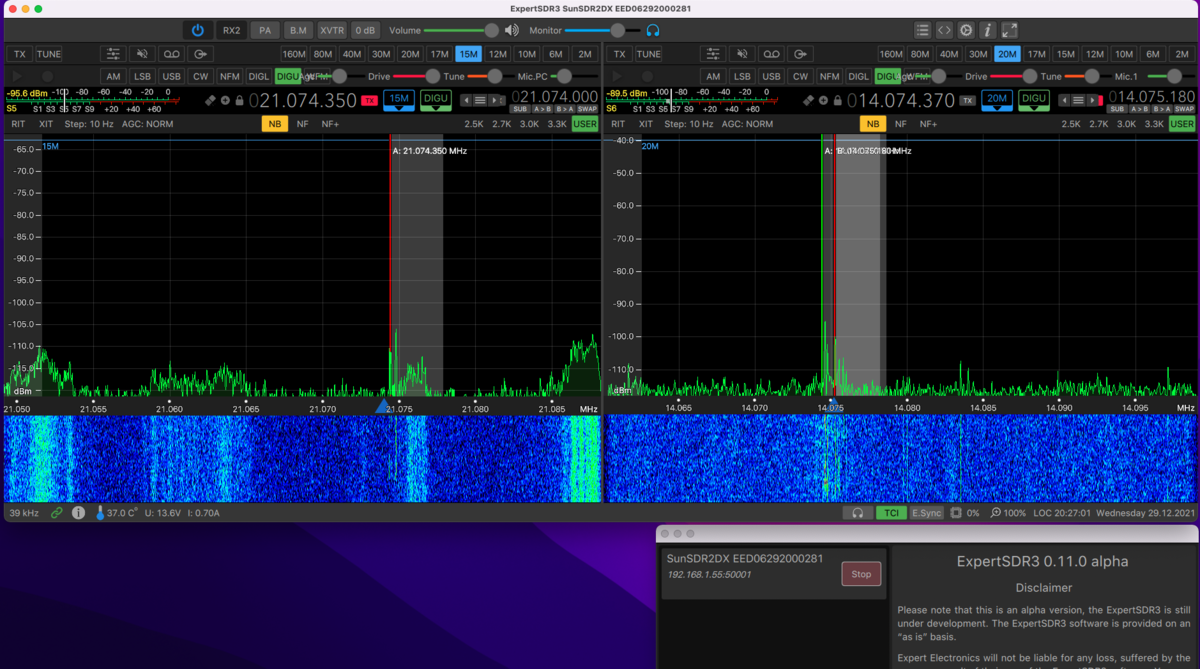Open the right receiver equalizer sliders icon
This screenshot has width=1200, height=669.
[713, 54]
